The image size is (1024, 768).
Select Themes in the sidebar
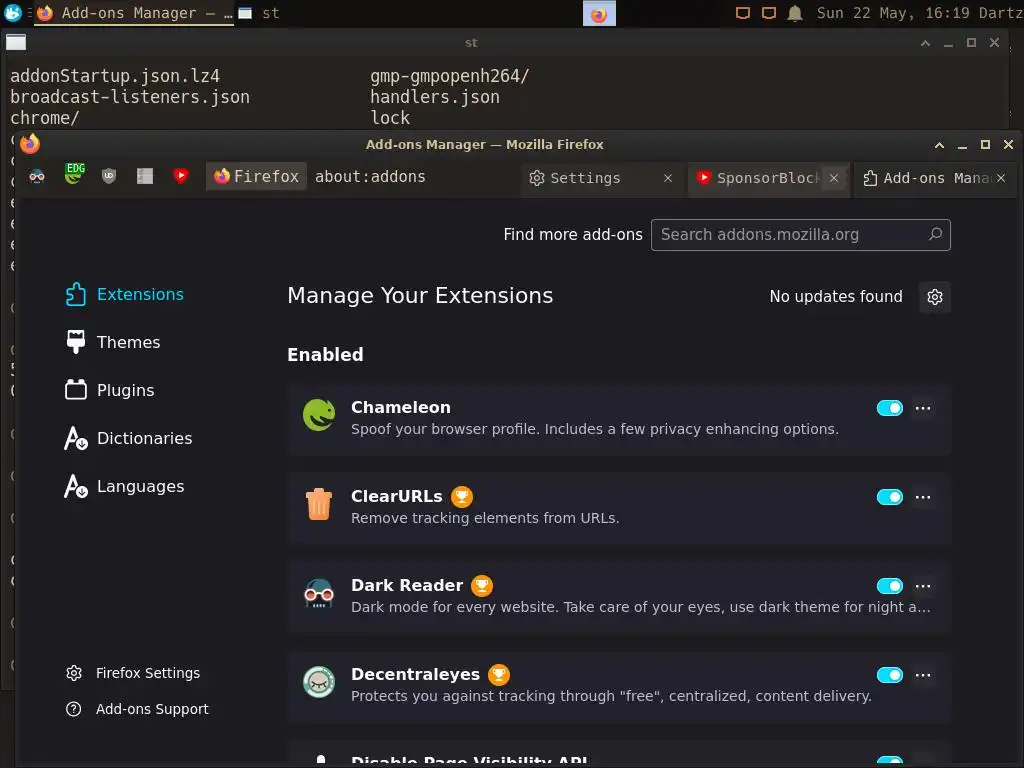coord(113,342)
